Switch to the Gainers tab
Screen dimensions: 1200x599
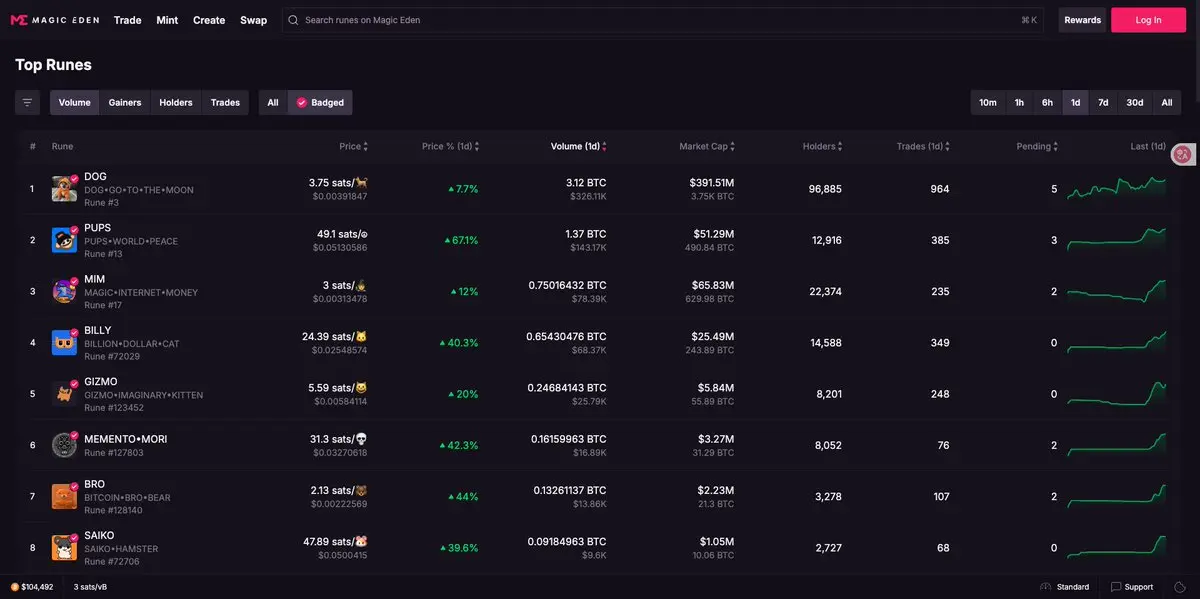click(125, 102)
